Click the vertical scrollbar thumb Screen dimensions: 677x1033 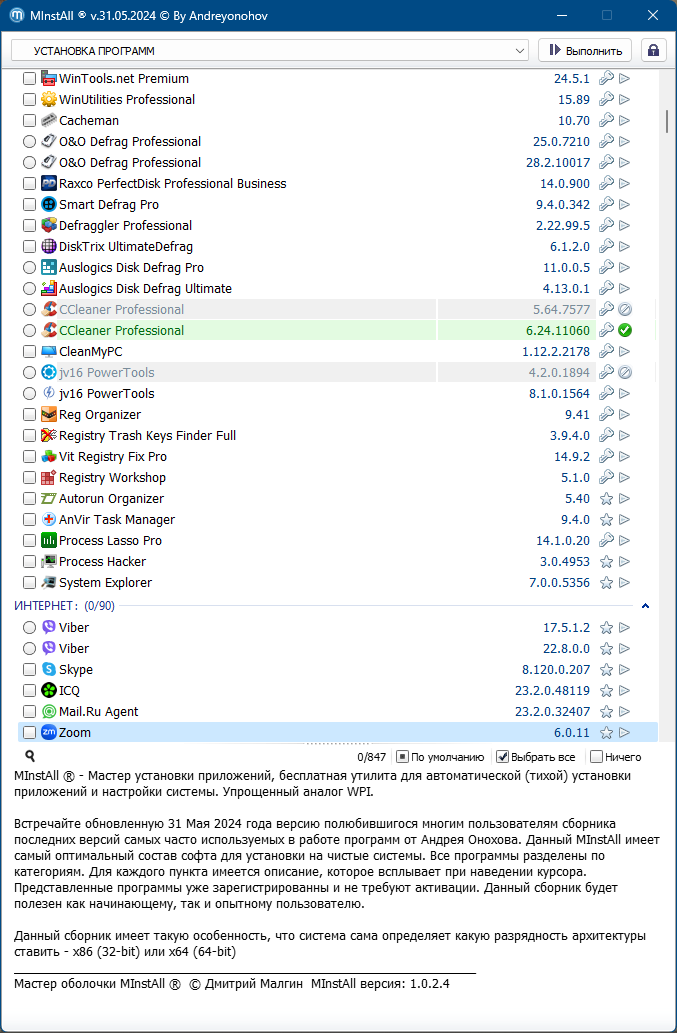pos(667,120)
